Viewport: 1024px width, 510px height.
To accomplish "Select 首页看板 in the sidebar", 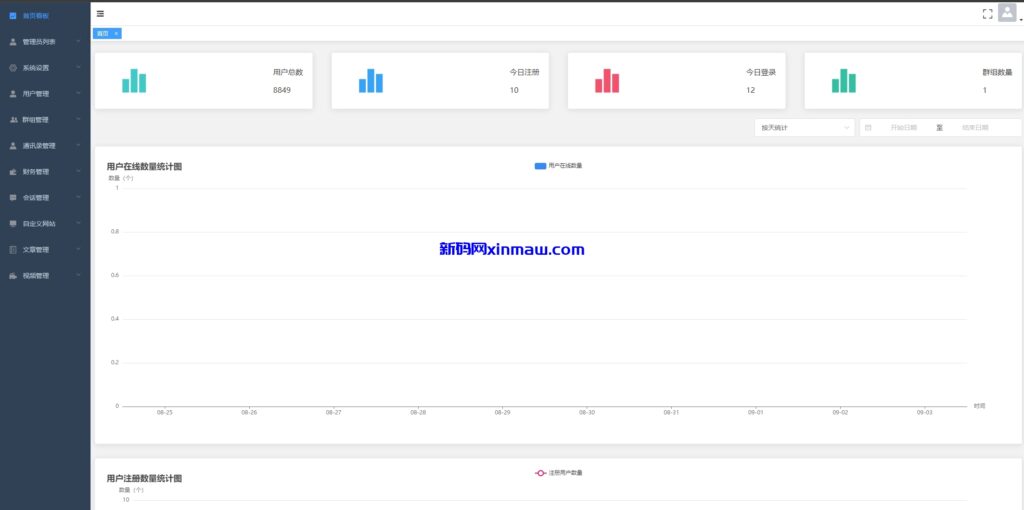I will pyautogui.click(x=44, y=16).
